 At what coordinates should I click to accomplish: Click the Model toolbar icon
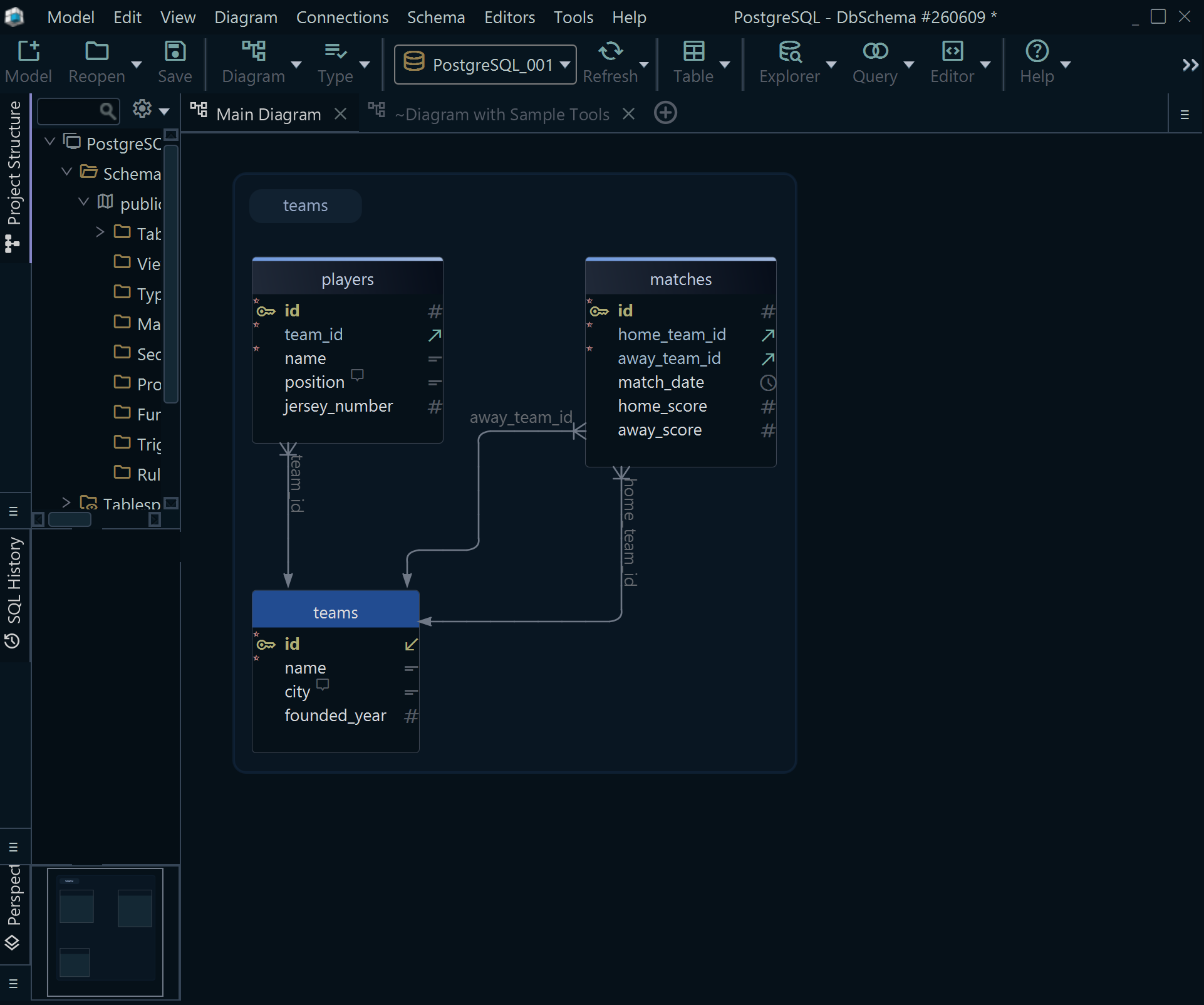click(x=28, y=51)
